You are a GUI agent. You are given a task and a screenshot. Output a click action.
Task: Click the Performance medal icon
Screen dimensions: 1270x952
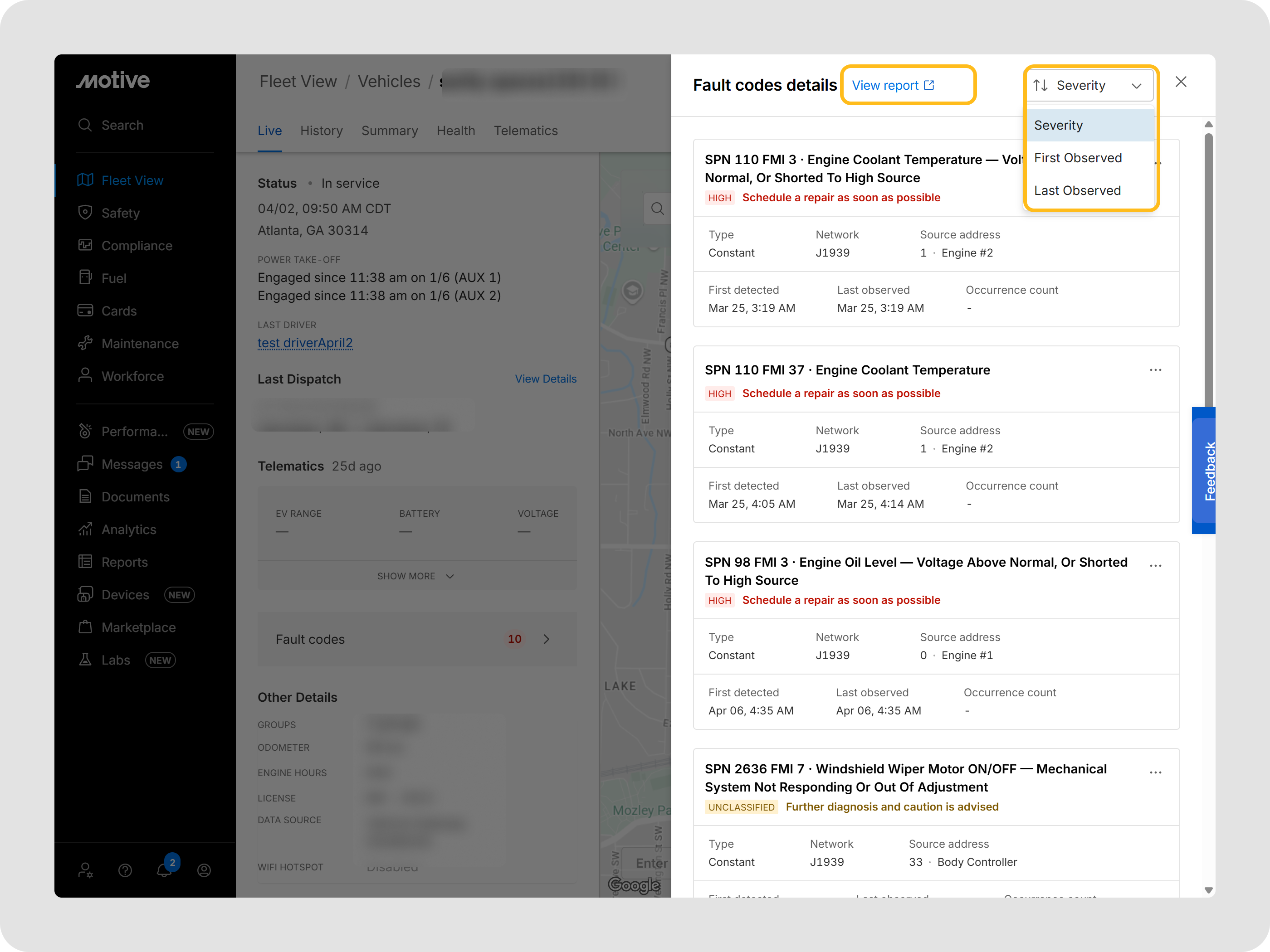tap(85, 431)
